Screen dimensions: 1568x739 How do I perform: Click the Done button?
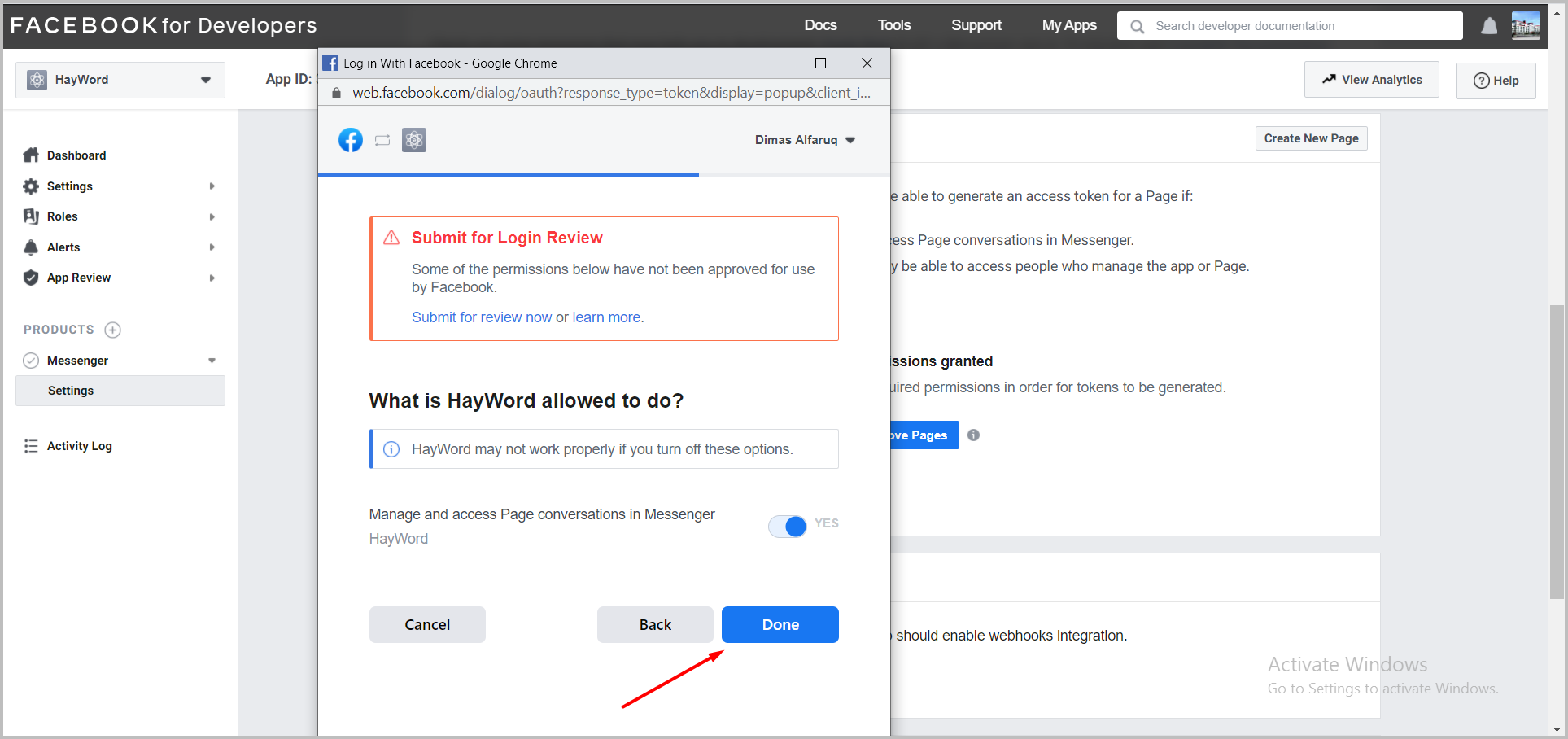pyautogui.click(x=780, y=624)
